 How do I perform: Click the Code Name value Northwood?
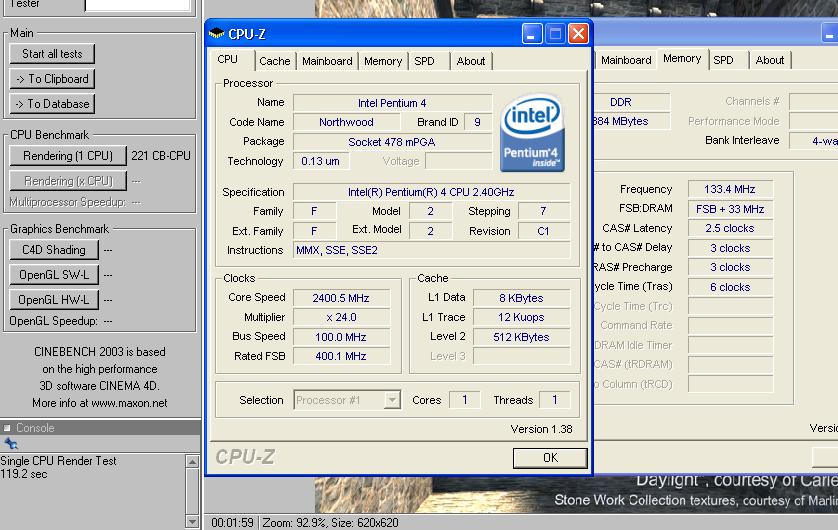(346, 122)
